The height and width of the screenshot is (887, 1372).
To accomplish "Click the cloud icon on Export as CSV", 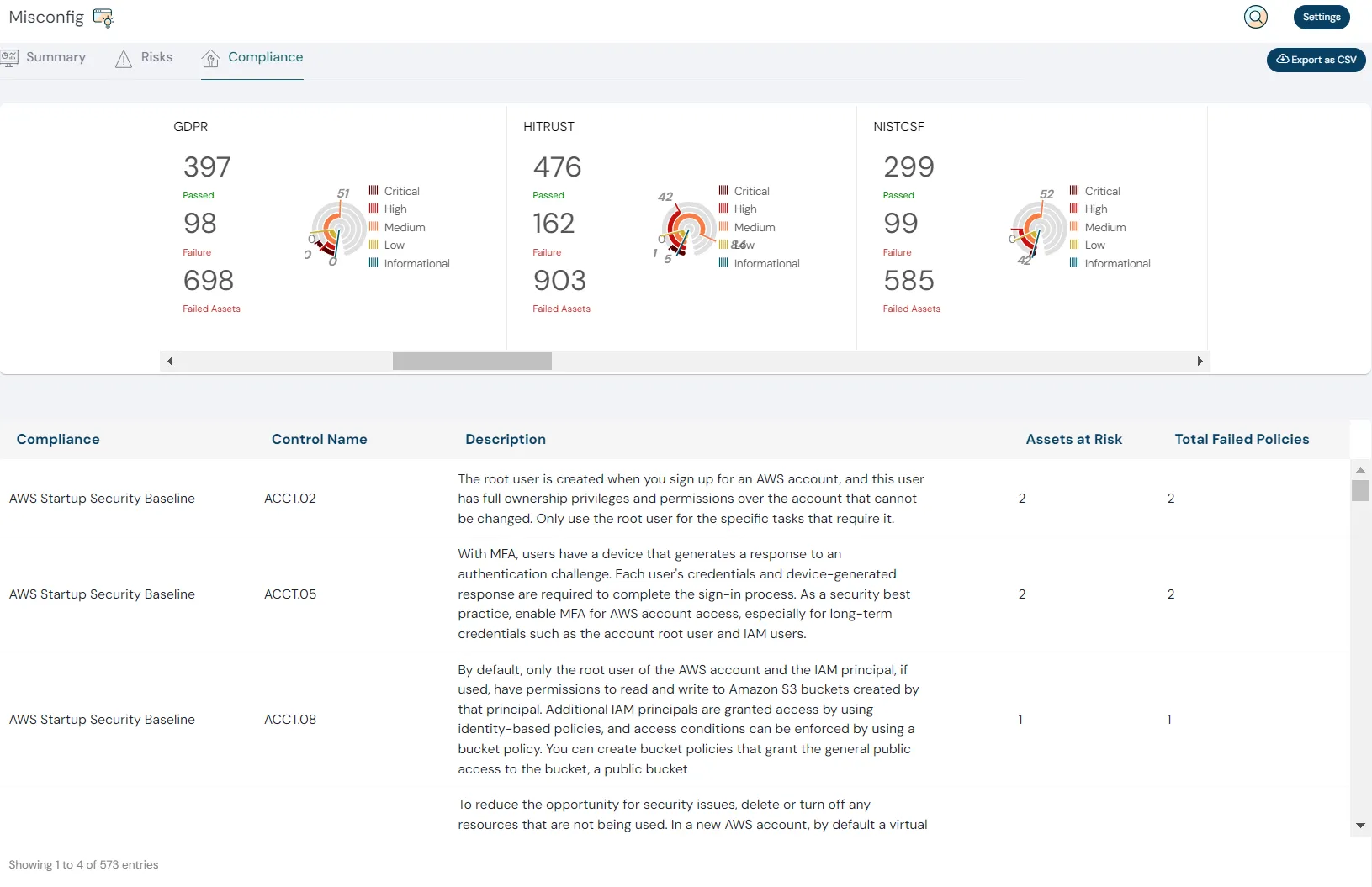I will click(1282, 60).
